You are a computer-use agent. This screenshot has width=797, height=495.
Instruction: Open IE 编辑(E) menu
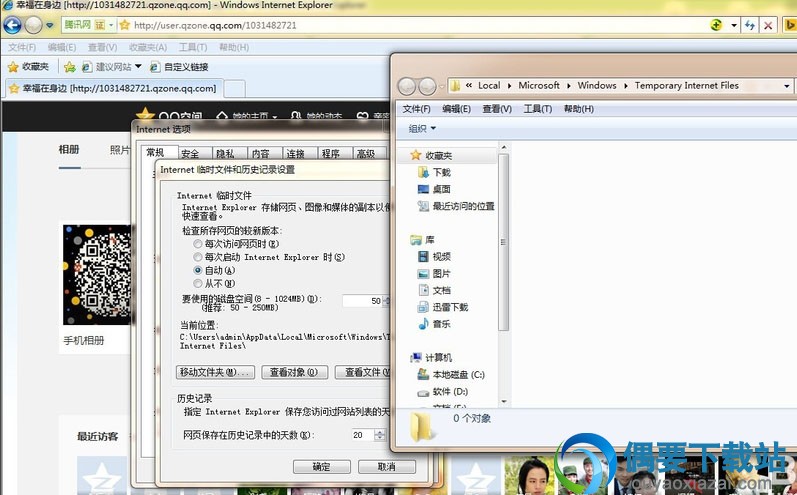(x=62, y=47)
